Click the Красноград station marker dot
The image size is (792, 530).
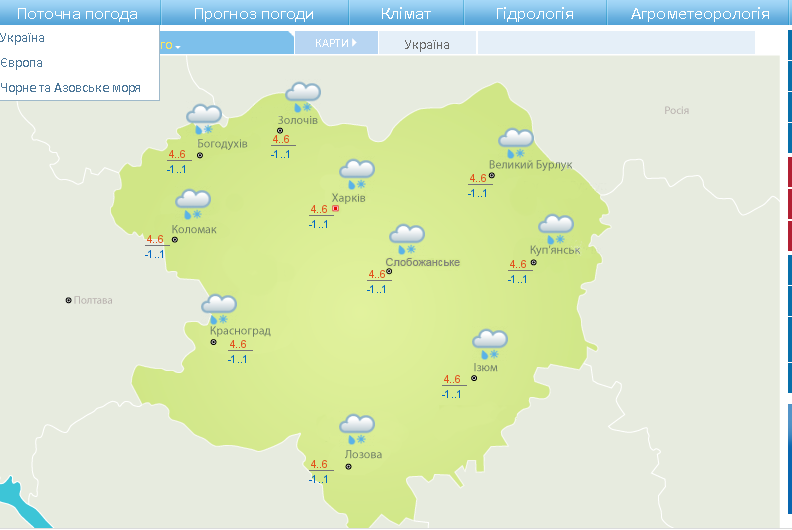click(214, 342)
